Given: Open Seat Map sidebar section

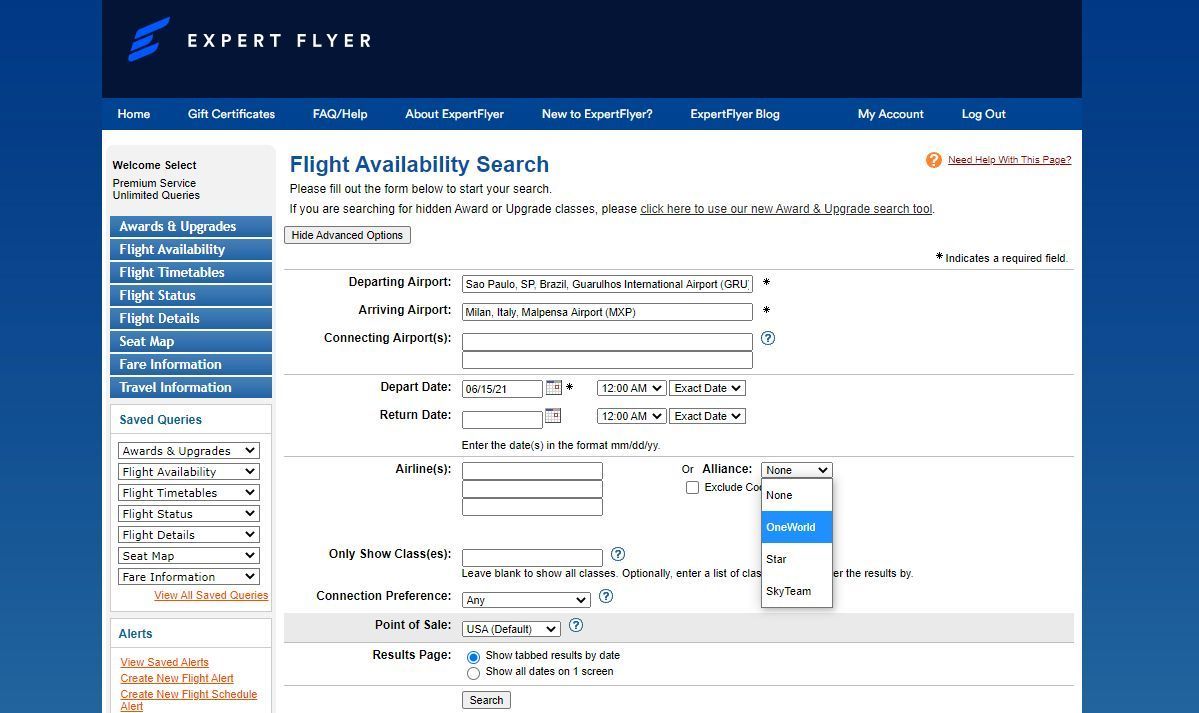Looking at the screenshot, I should pos(191,341).
